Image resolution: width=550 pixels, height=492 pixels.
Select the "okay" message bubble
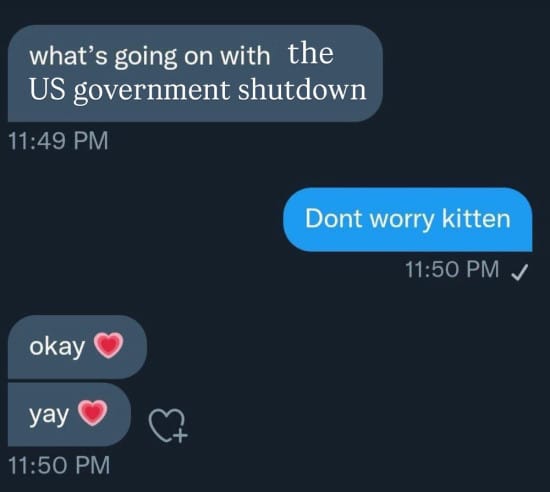[x=77, y=346]
